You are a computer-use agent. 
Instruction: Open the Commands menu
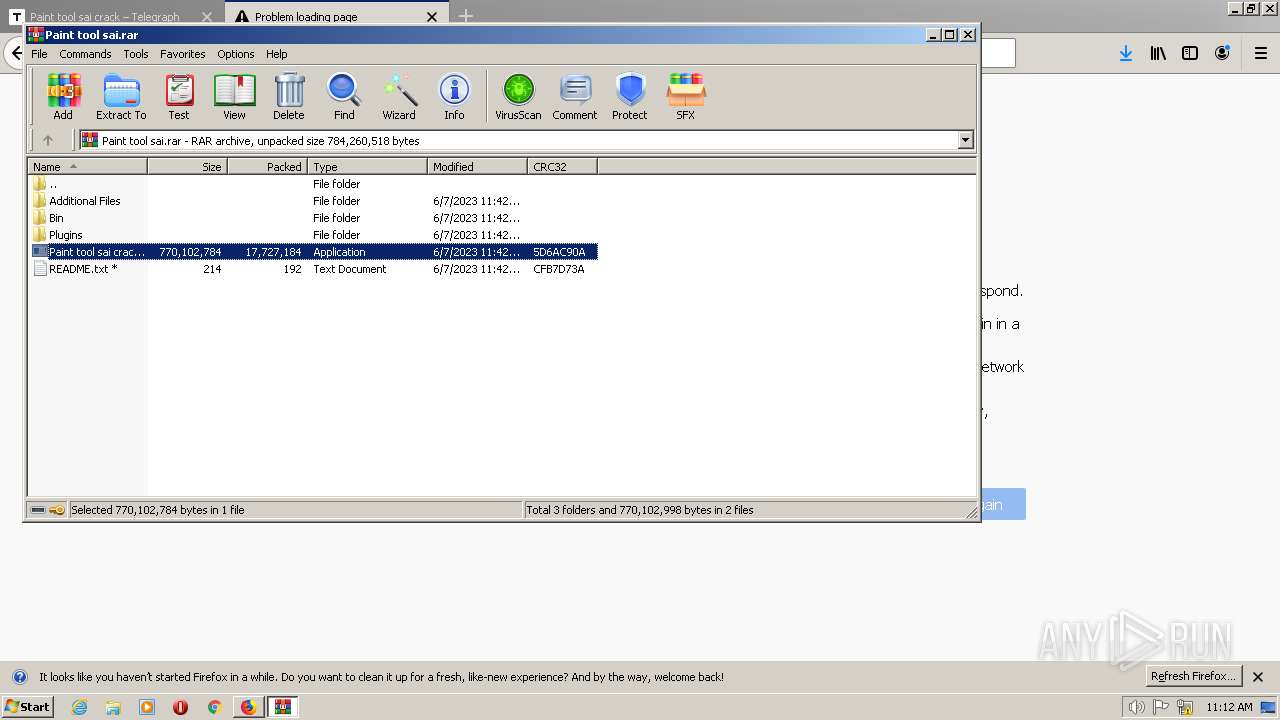pyautogui.click(x=85, y=54)
